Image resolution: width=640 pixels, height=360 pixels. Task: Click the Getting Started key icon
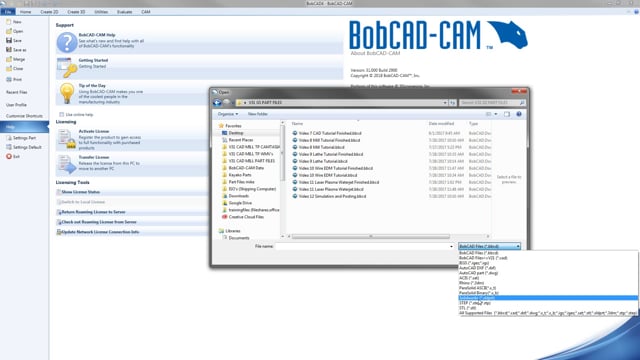tap(67, 68)
